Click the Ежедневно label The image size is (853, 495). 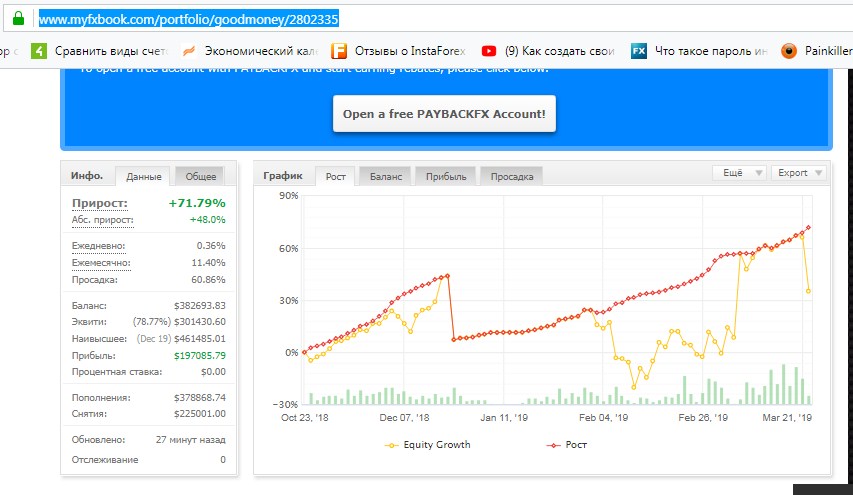pos(98,246)
